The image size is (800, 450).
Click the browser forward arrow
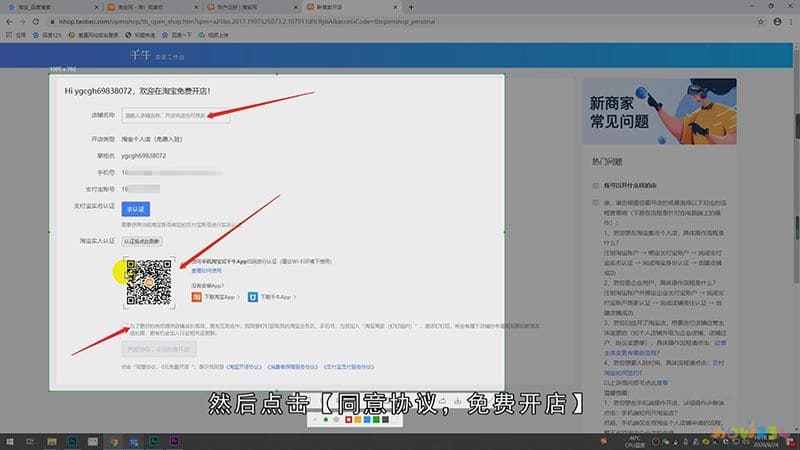[22, 21]
